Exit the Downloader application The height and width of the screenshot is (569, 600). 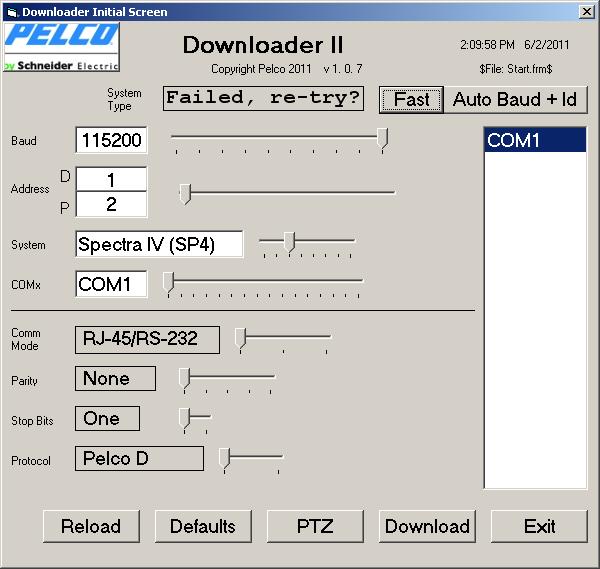click(x=539, y=526)
